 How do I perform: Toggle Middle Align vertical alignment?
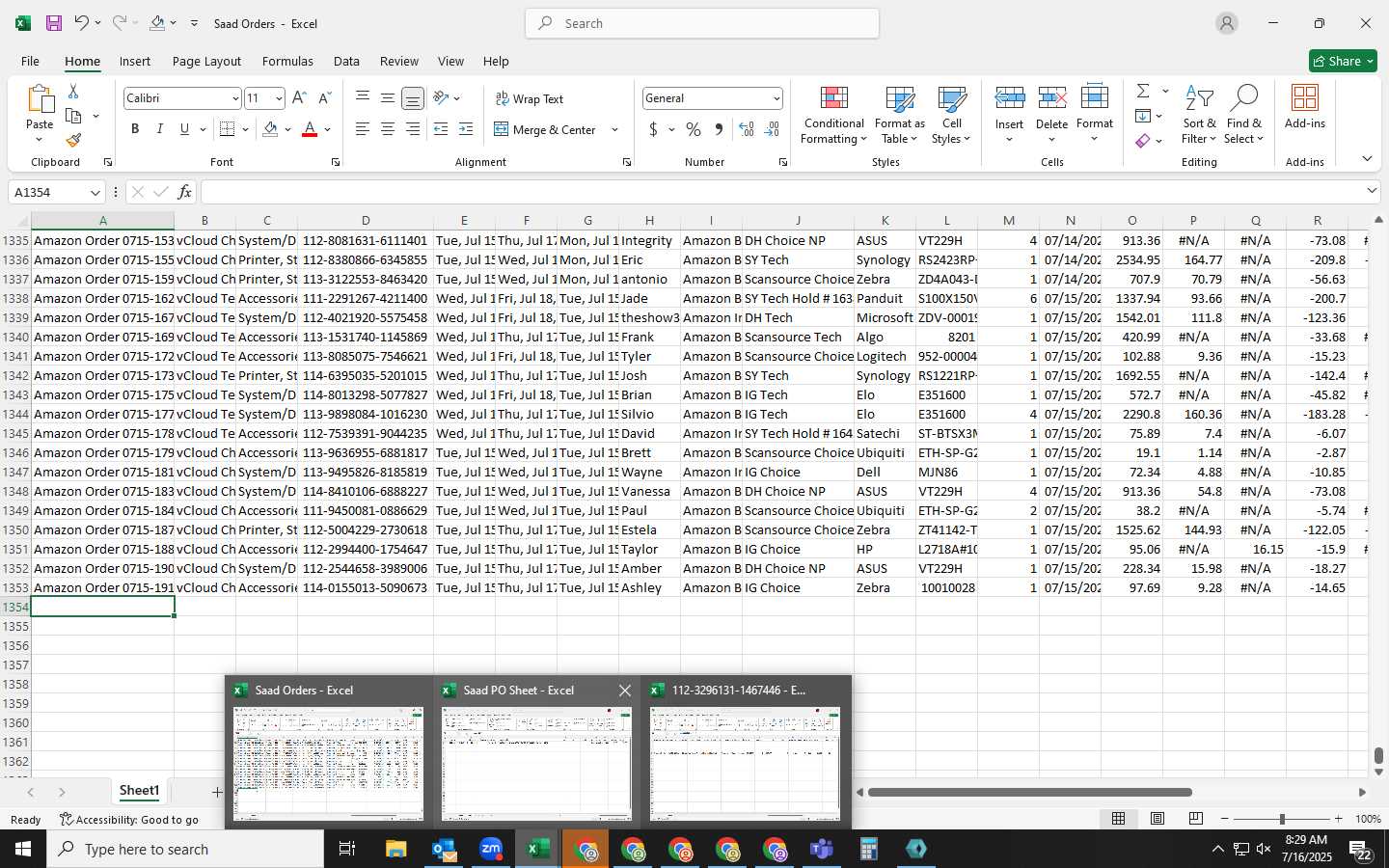click(x=388, y=98)
